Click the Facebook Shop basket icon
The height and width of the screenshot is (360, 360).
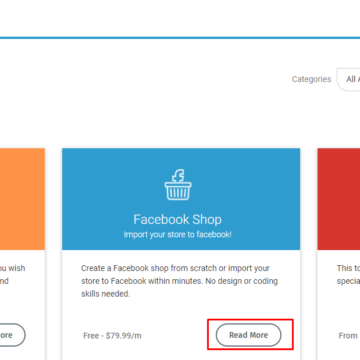(178, 185)
